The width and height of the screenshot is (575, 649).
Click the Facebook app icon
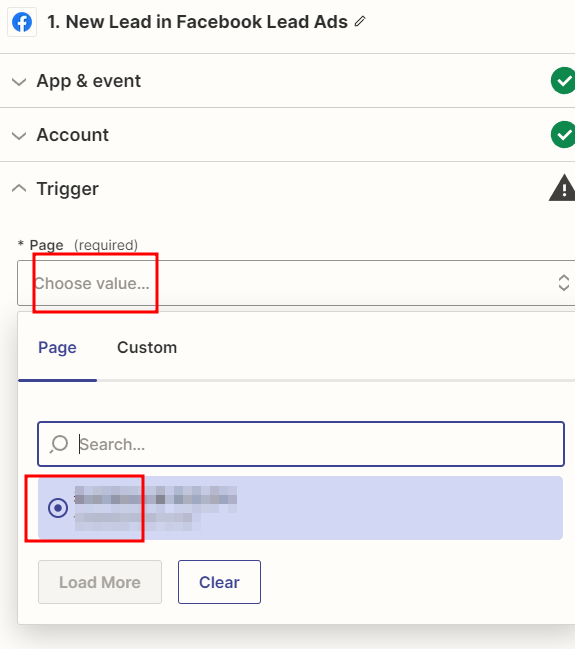pos(22,22)
